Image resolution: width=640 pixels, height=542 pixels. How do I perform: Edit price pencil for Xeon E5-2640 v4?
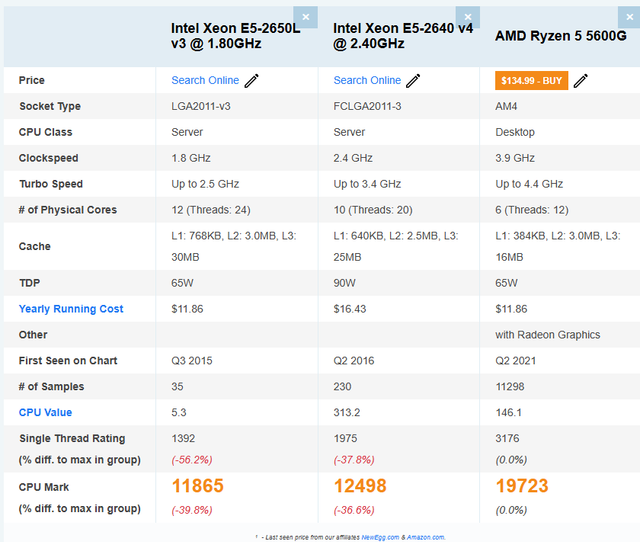click(x=413, y=81)
